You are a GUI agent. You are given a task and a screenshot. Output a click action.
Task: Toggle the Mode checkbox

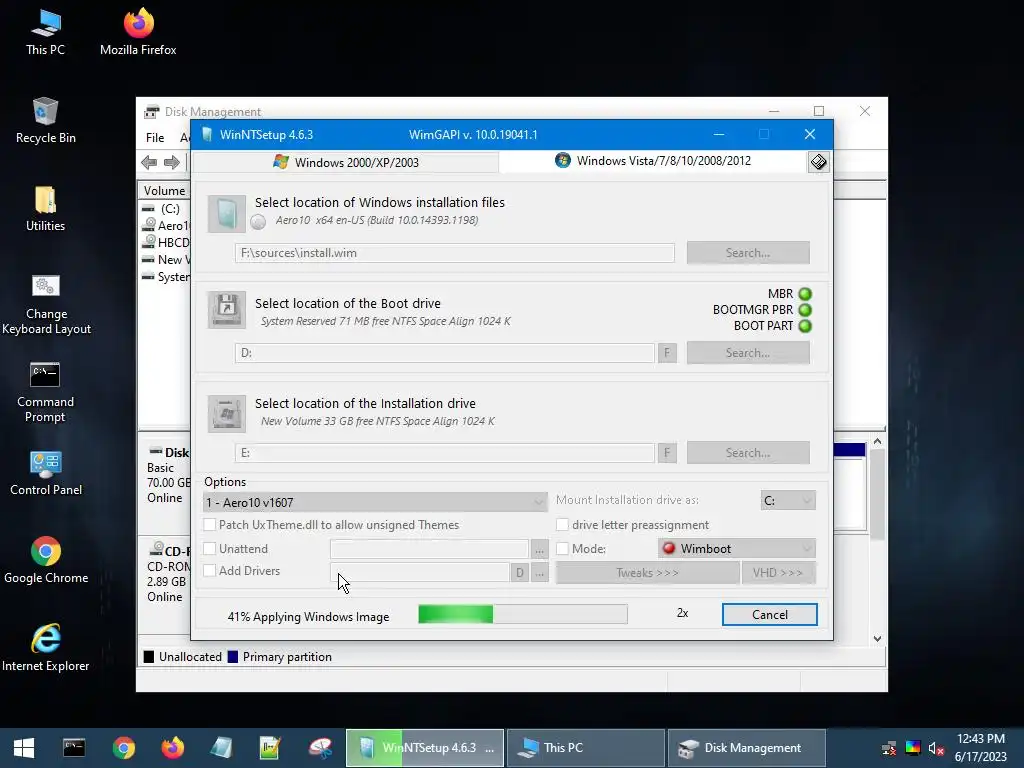point(562,549)
